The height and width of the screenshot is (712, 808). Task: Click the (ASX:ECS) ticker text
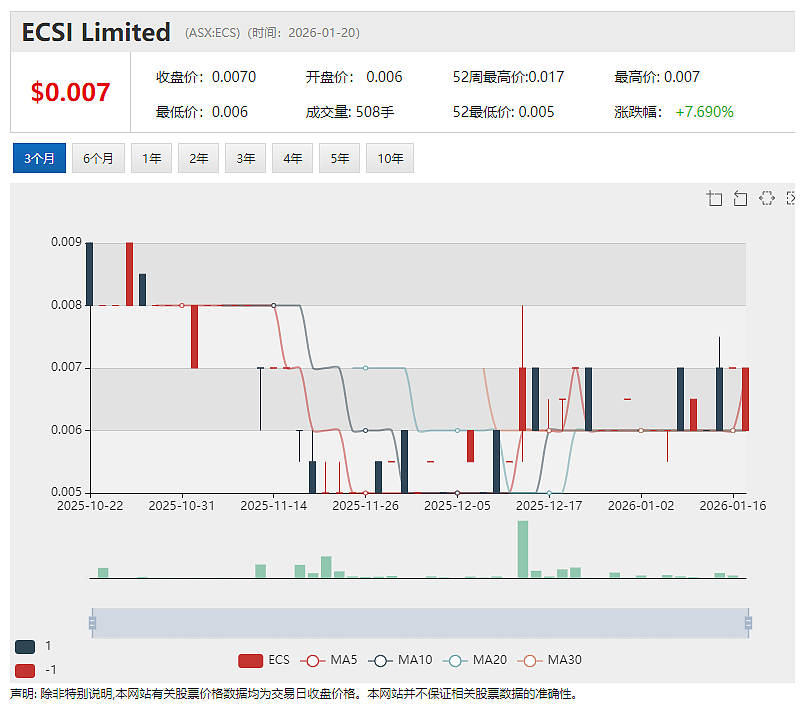pos(212,33)
